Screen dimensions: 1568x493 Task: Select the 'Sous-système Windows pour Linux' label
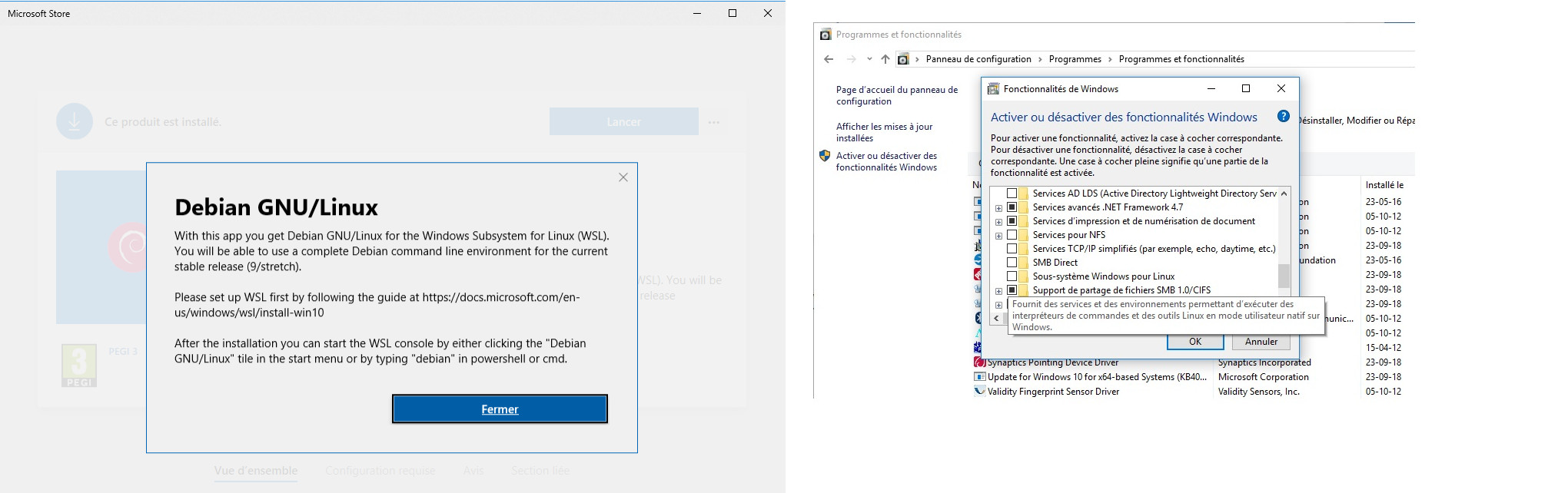pos(1104,276)
